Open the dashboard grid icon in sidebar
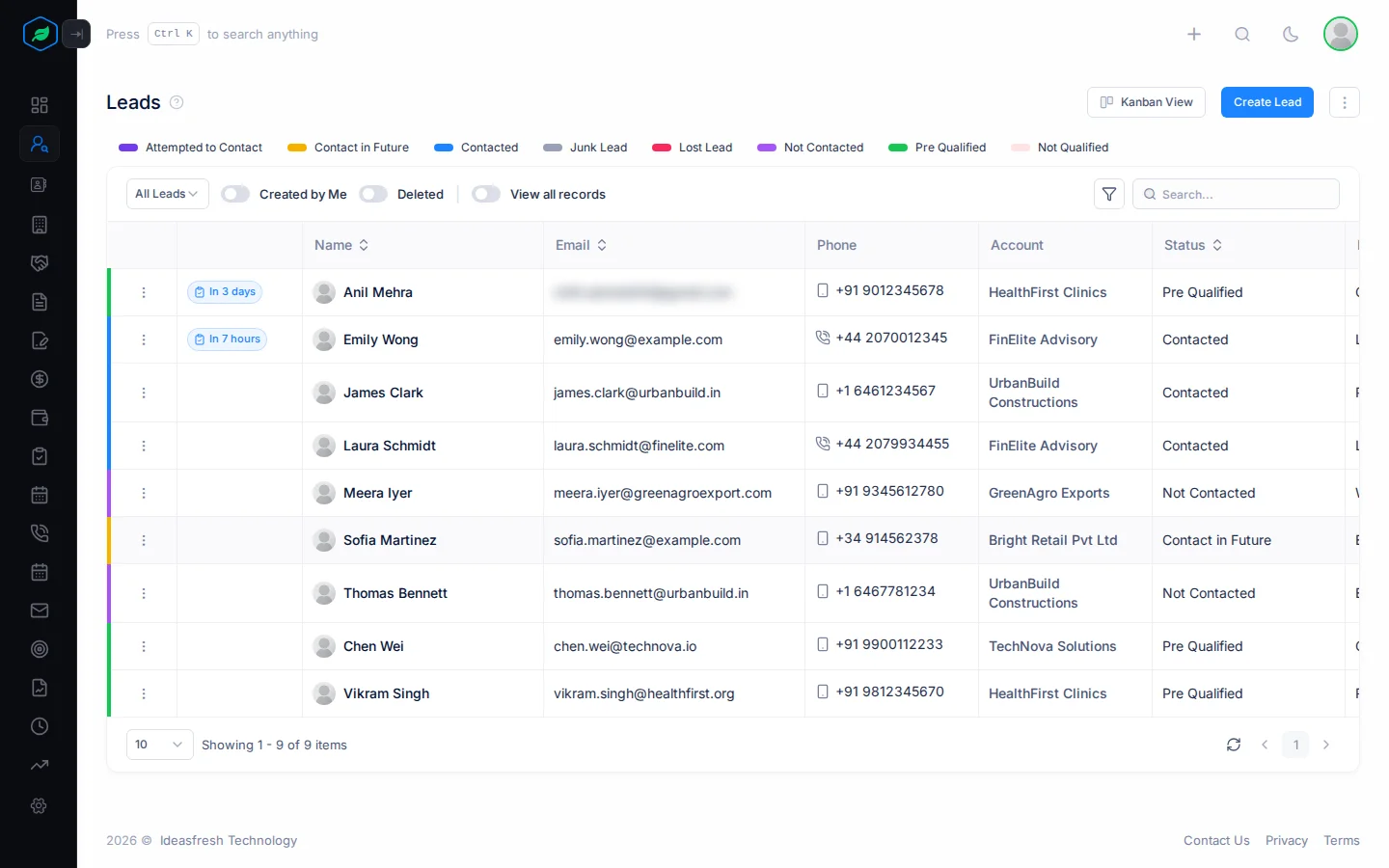This screenshot has height=868, width=1389. pyautogui.click(x=40, y=105)
